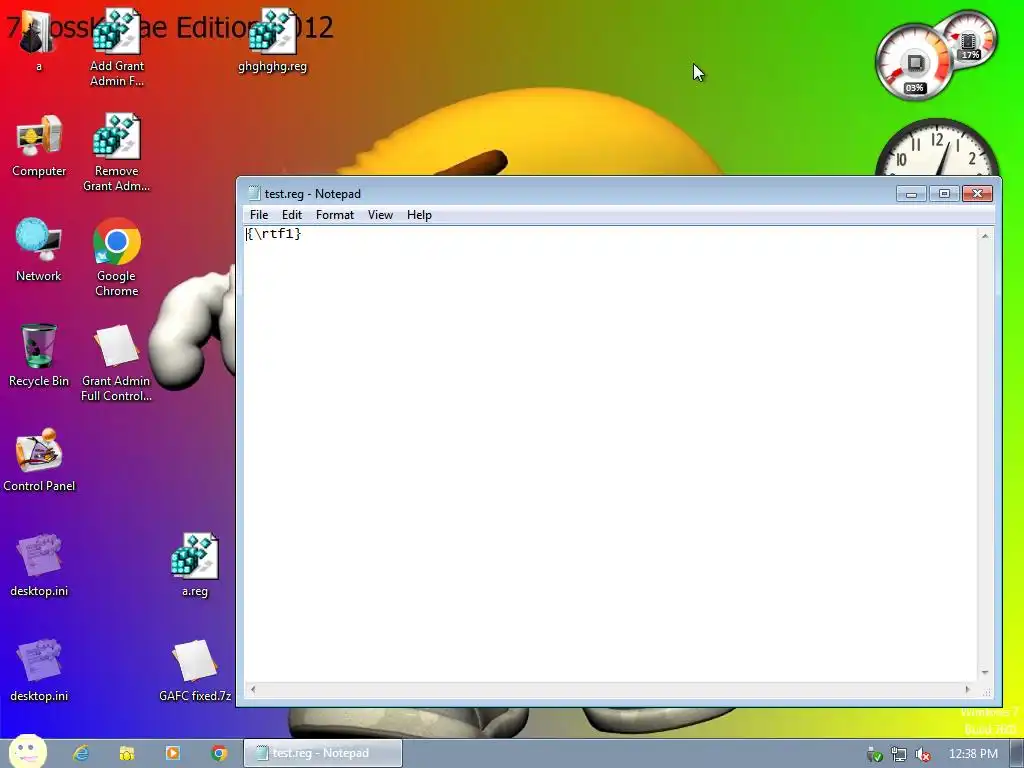
Task: Select the Google Chrome desktop shortcut
Action: click(117, 257)
